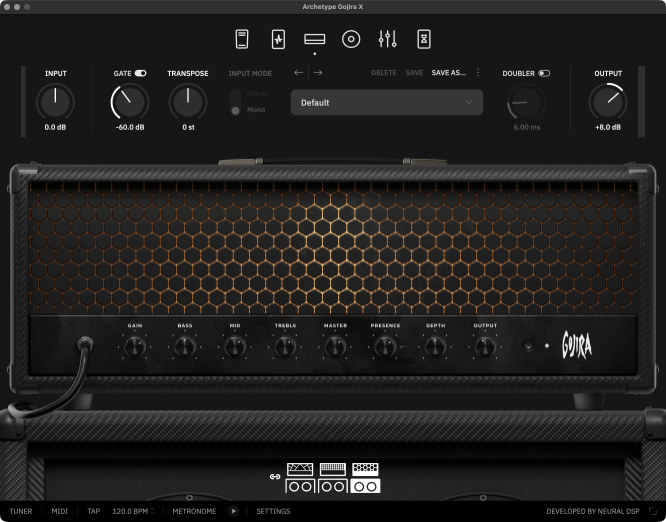This screenshot has height=522, width=666.
Task: Open Settings in the bottom bar
Action: pyautogui.click(x=273, y=511)
